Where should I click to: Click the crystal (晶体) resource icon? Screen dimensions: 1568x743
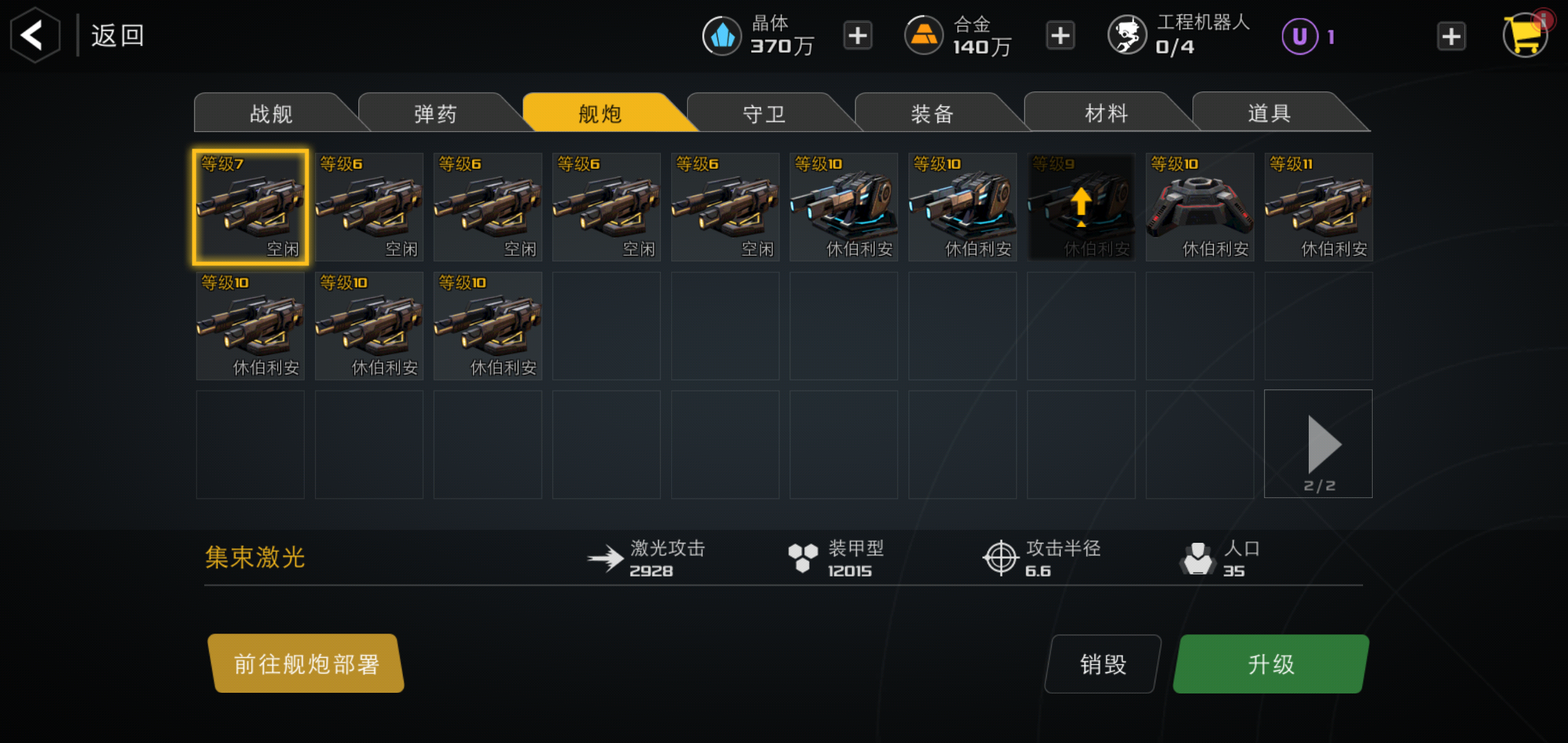[x=721, y=36]
